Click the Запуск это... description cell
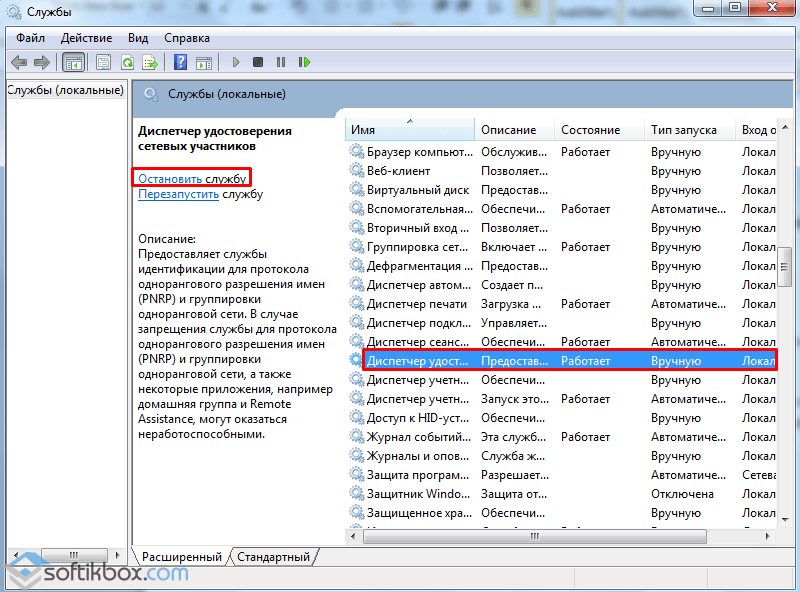800x592 pixels. pyautogui.click(x=514, y=399)
